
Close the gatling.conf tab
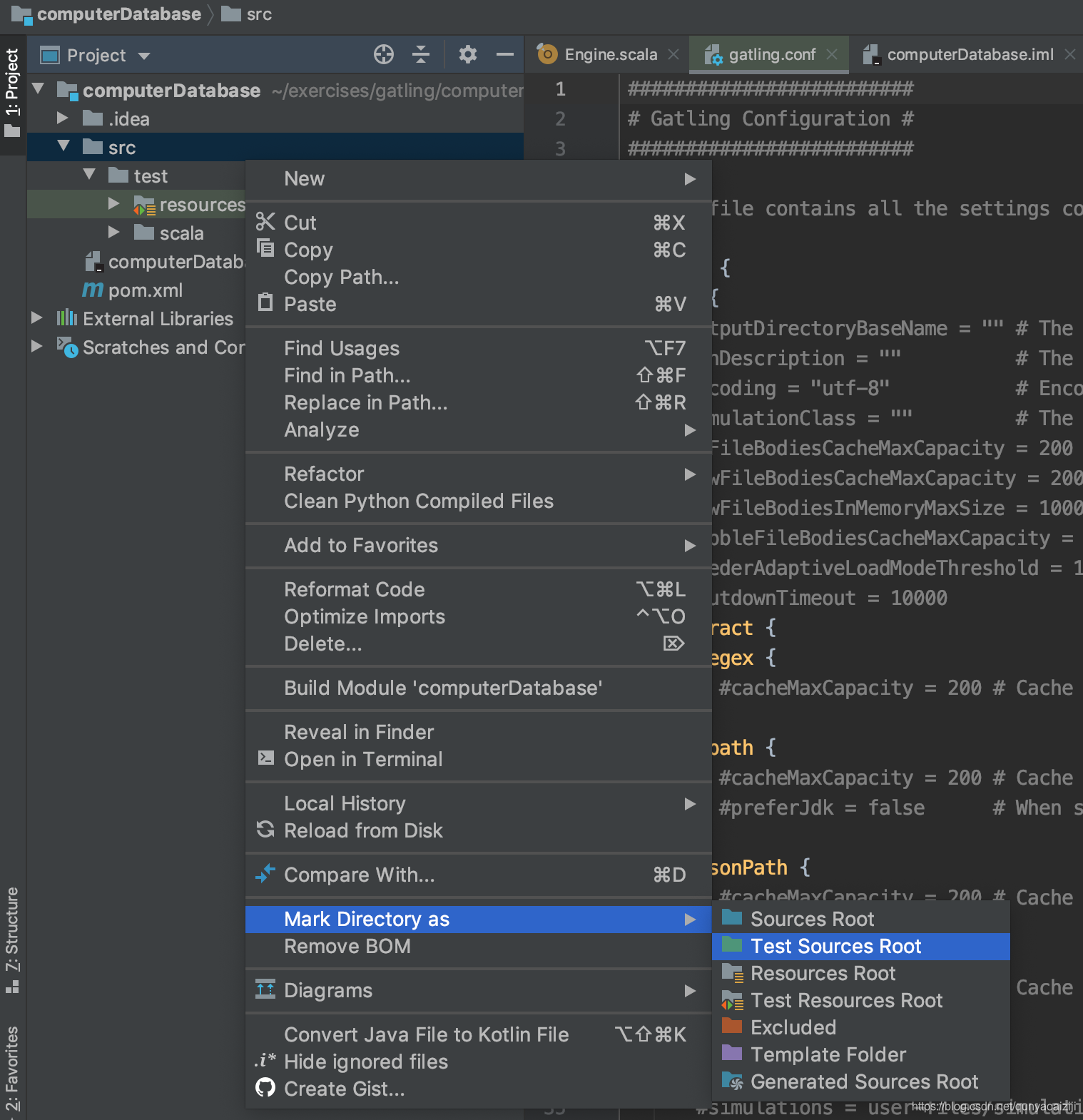point(832,54)
